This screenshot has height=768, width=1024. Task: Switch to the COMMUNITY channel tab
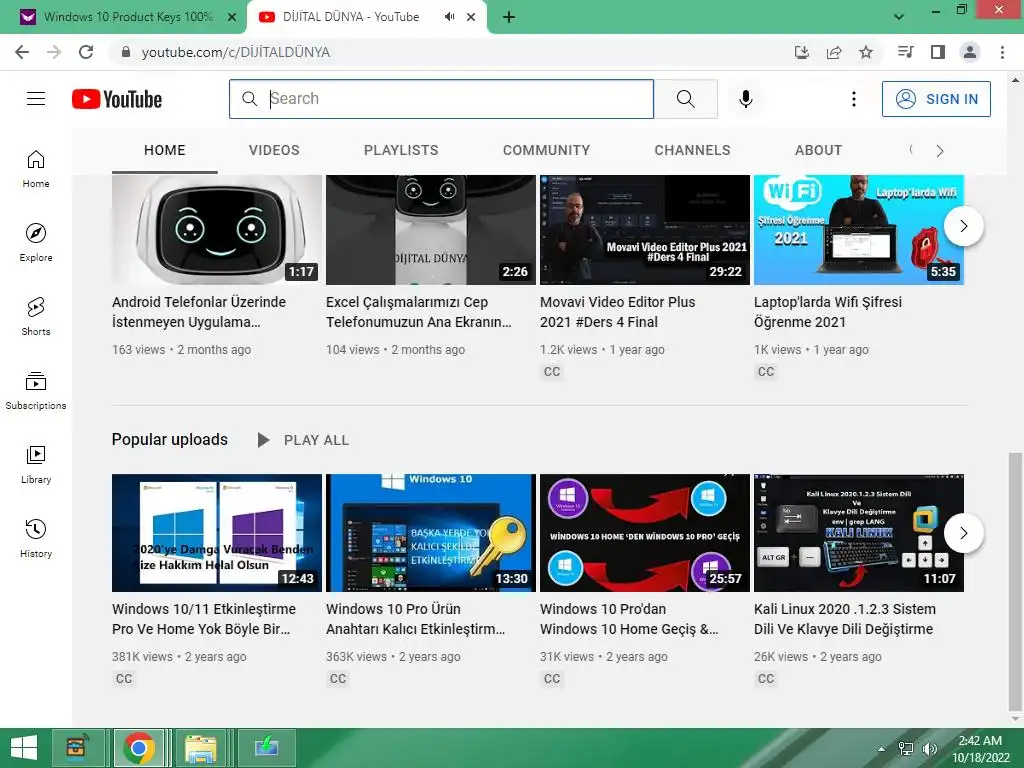[547, 150]
